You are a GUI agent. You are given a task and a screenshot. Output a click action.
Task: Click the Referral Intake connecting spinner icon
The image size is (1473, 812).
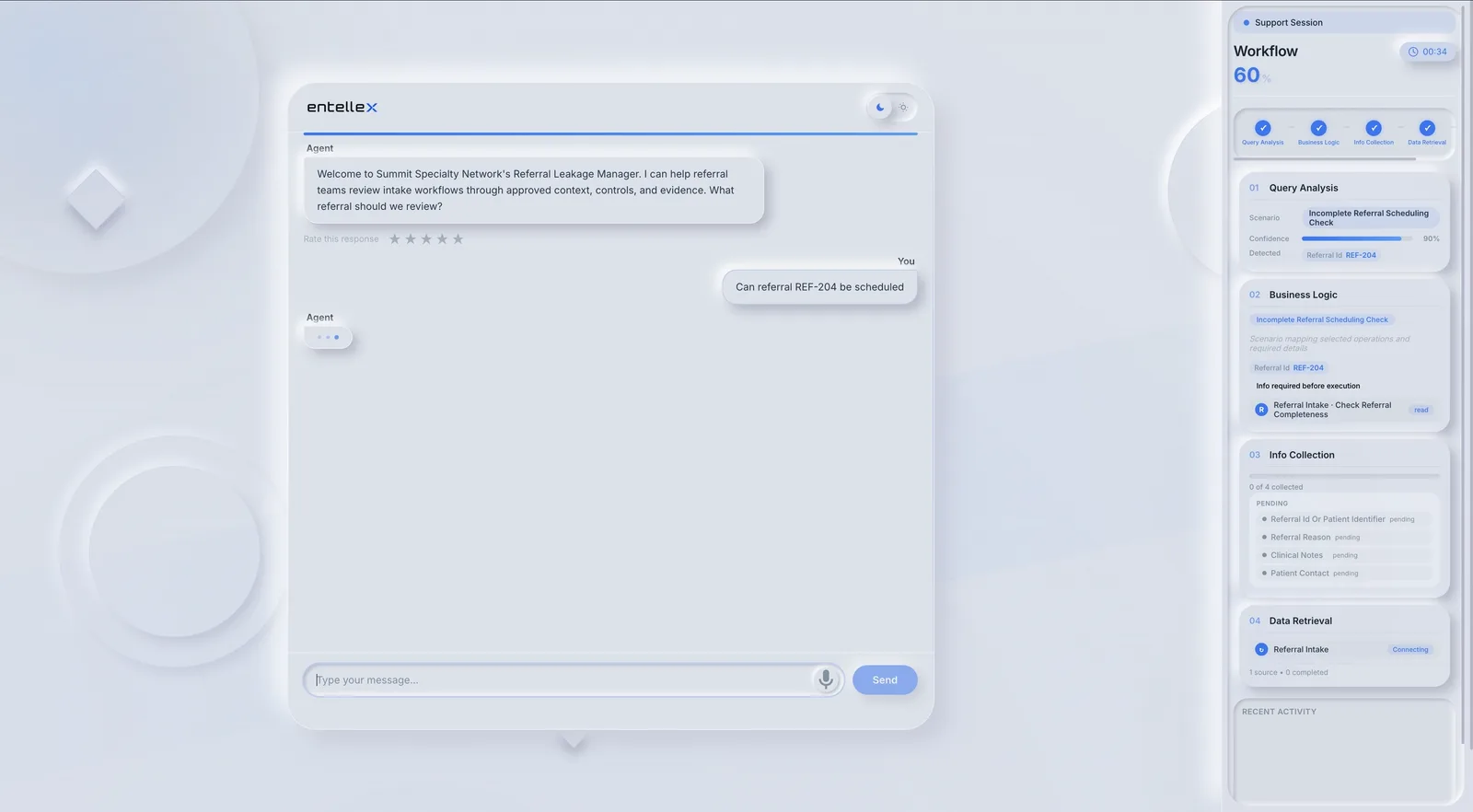[1261, 649]
